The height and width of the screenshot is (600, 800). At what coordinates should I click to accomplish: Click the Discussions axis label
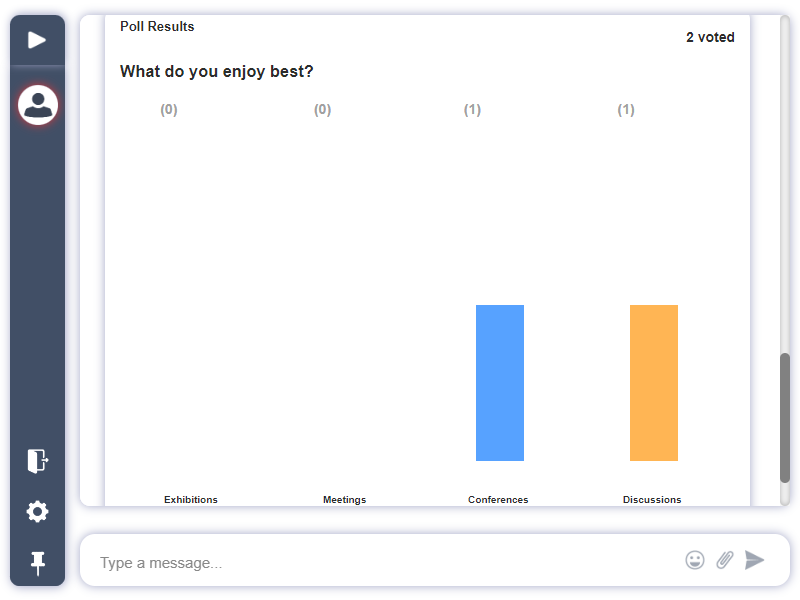pos(652,500)
